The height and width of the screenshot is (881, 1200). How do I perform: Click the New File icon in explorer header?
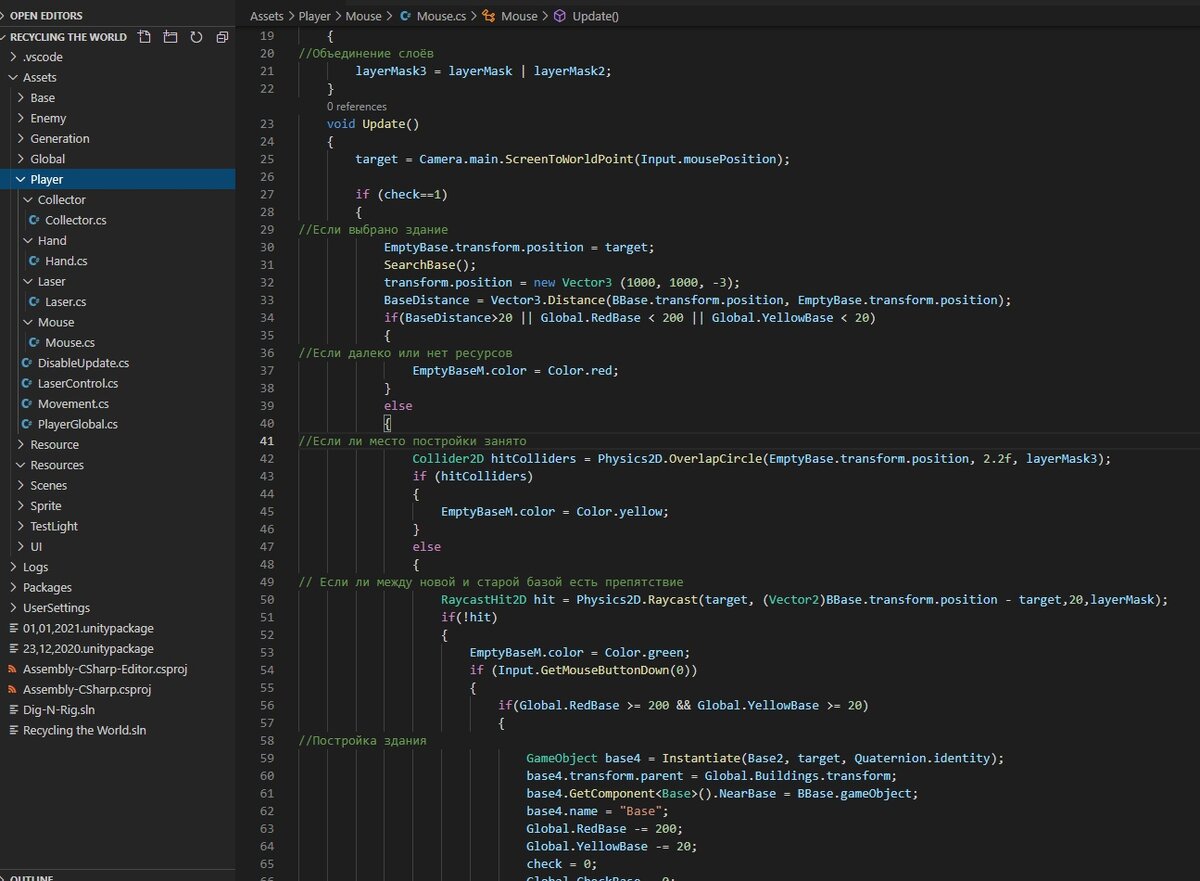pyautogui.click(x=145, y=37)
